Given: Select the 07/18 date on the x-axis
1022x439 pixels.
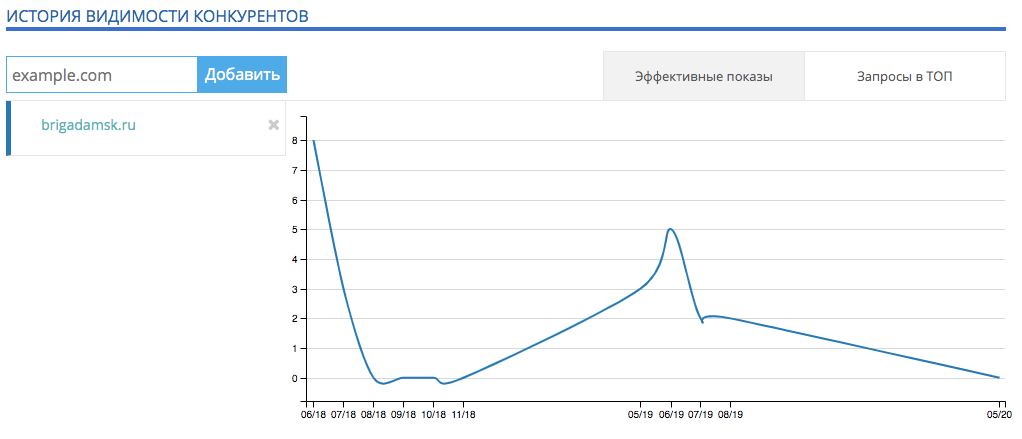Looking at the screenshot, I should (343, 412).
